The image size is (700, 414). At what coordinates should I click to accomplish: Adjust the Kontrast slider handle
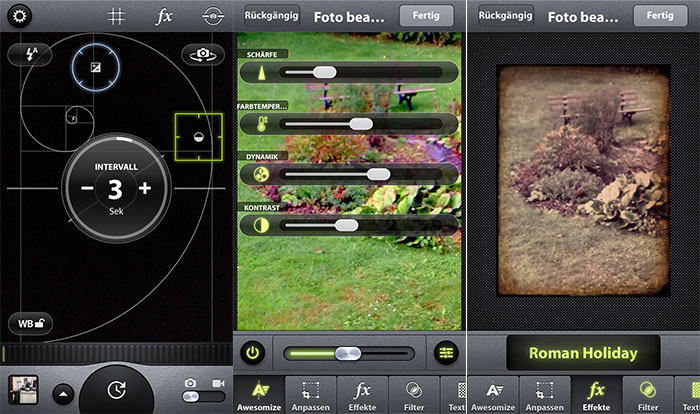point(346,226)
